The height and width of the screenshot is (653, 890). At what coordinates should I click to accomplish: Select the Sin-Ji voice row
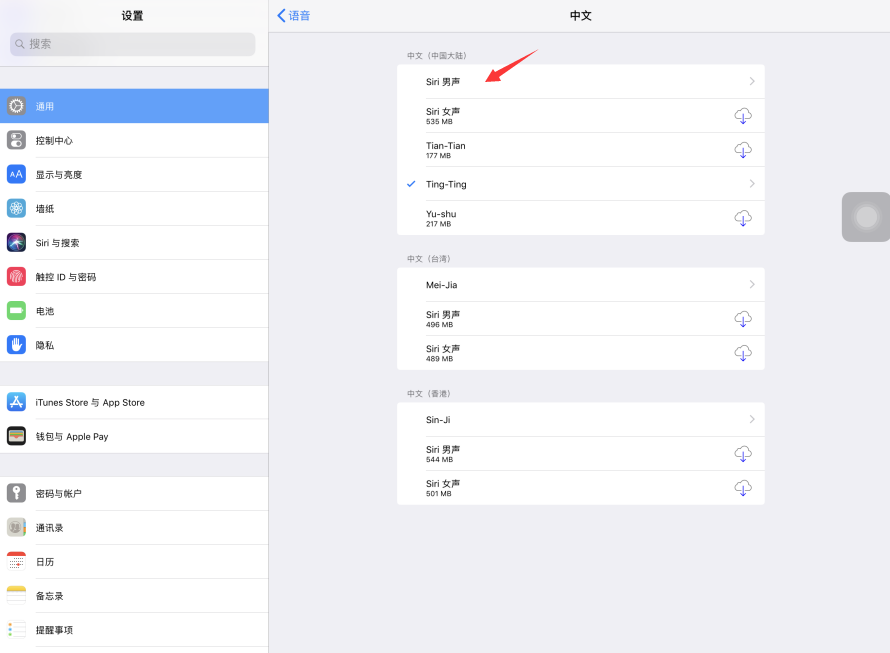[581, 419]
